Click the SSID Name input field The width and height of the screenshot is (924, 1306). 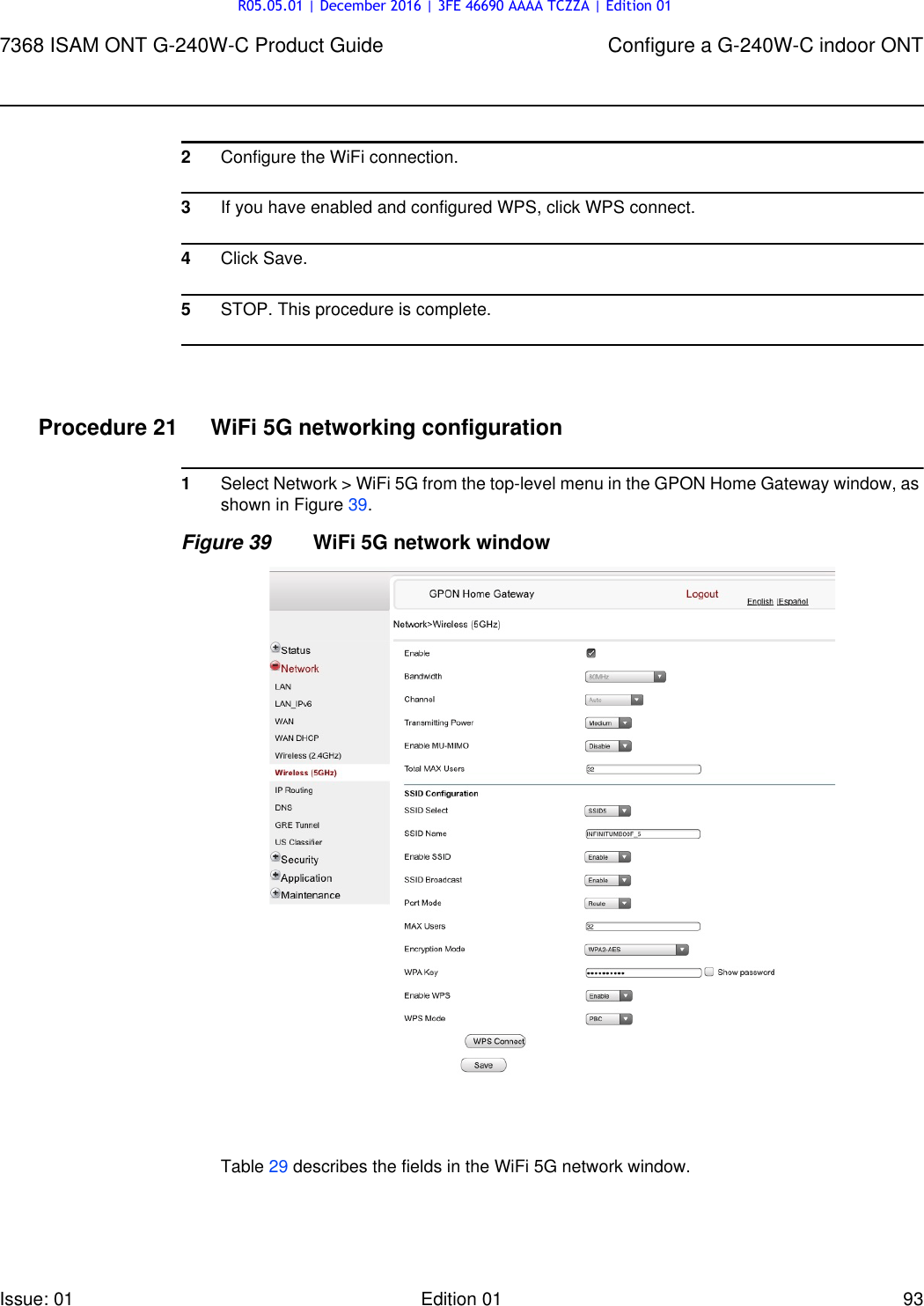[x=644, y=833]
